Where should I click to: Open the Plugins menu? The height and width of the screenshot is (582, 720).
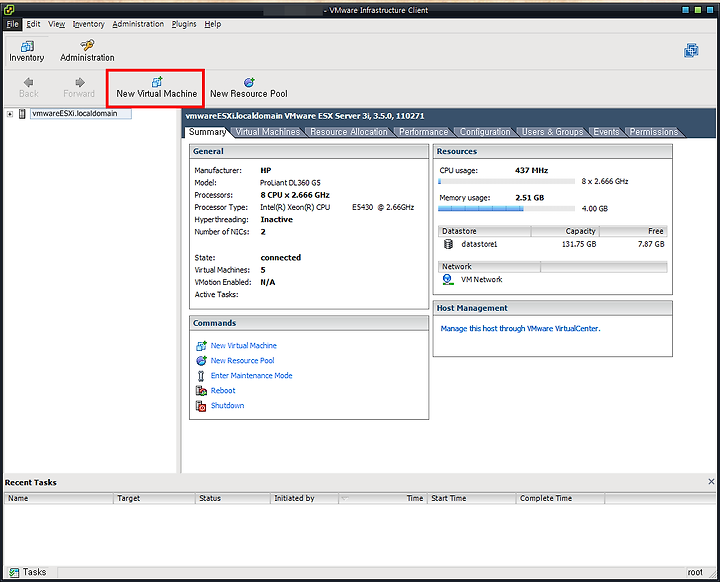[184, 24]
